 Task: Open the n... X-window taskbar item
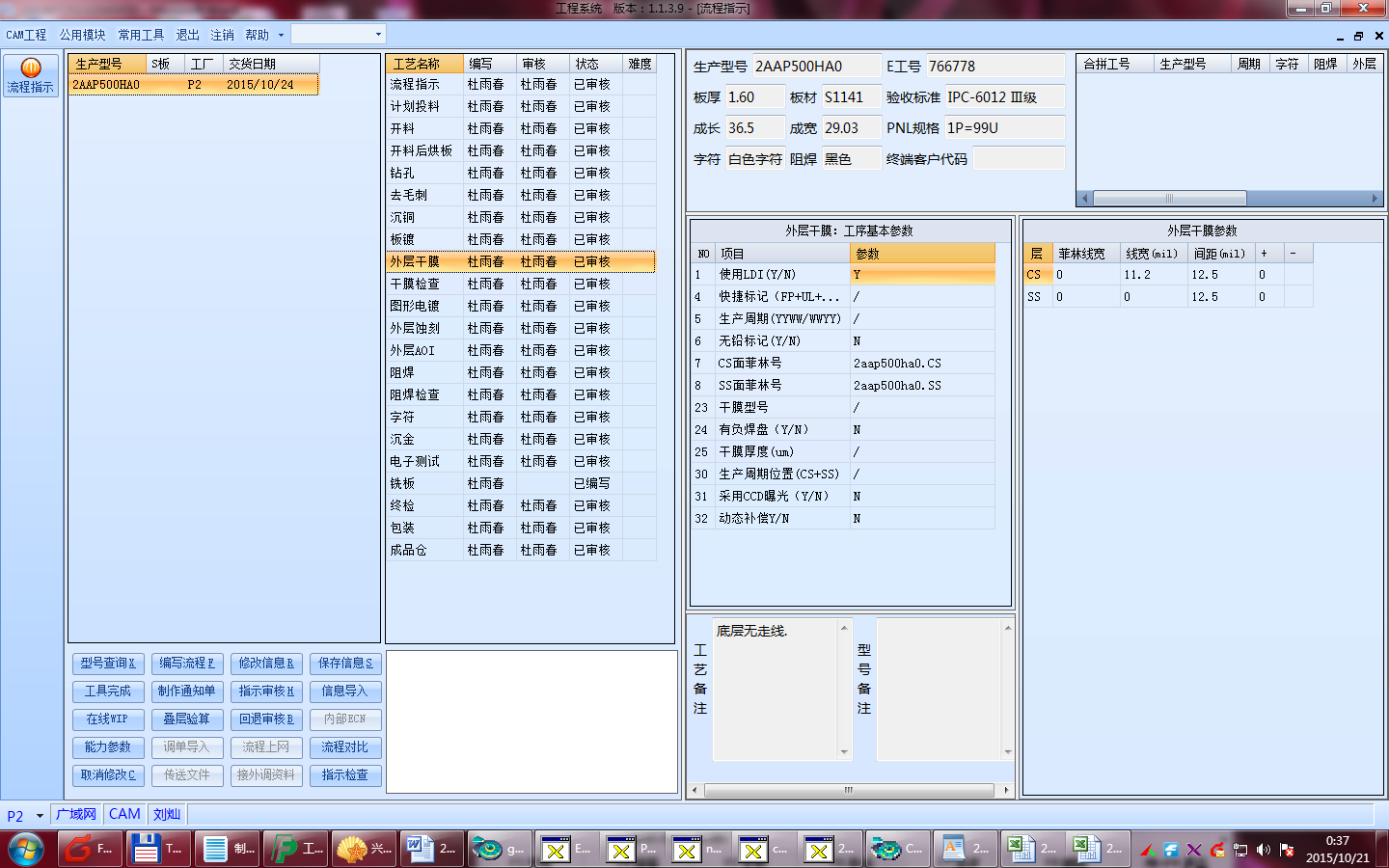(x=697, y=849)
